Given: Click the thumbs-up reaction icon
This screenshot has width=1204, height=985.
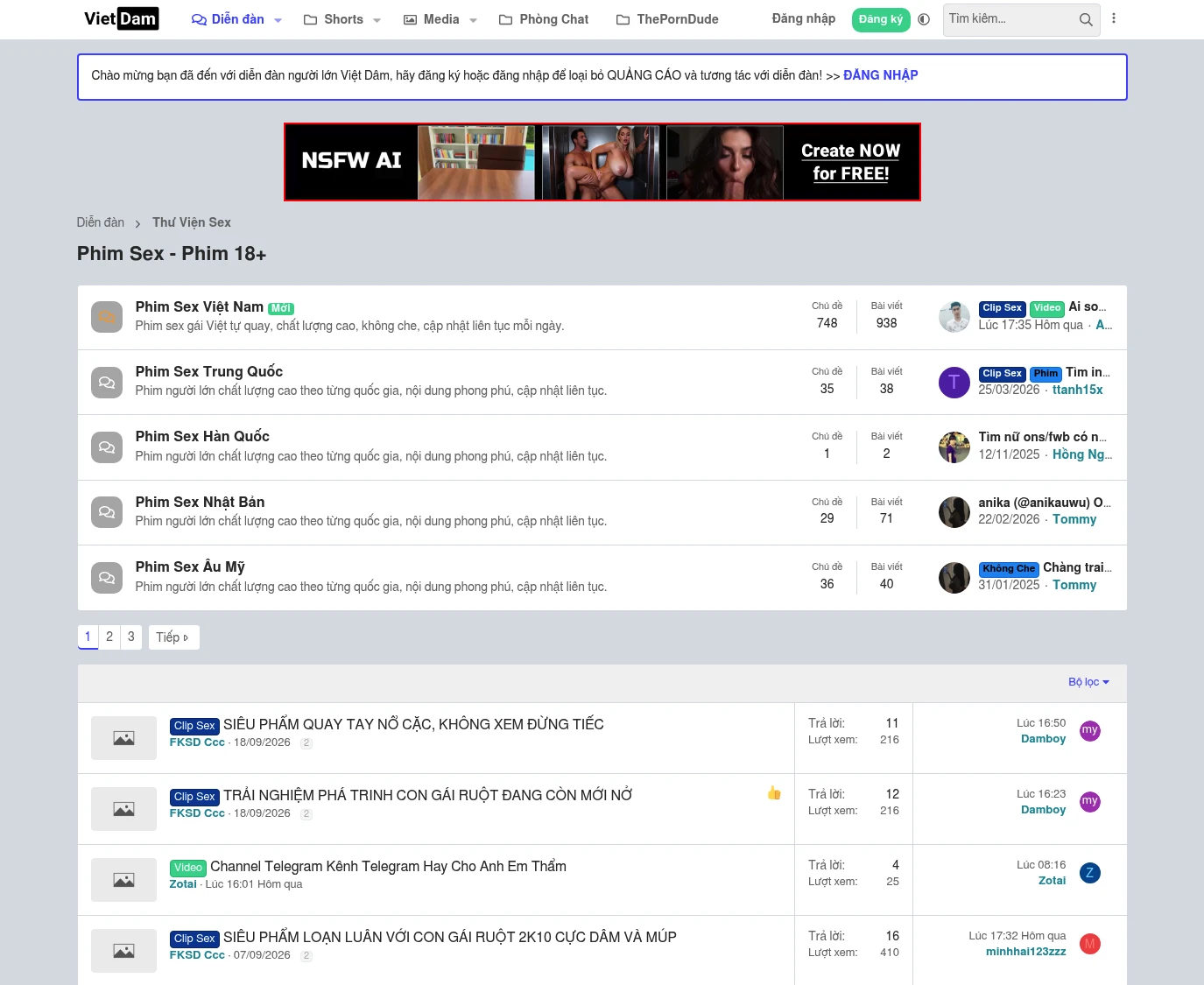Looking at the screenshot, I should click(x=774, y=793).
